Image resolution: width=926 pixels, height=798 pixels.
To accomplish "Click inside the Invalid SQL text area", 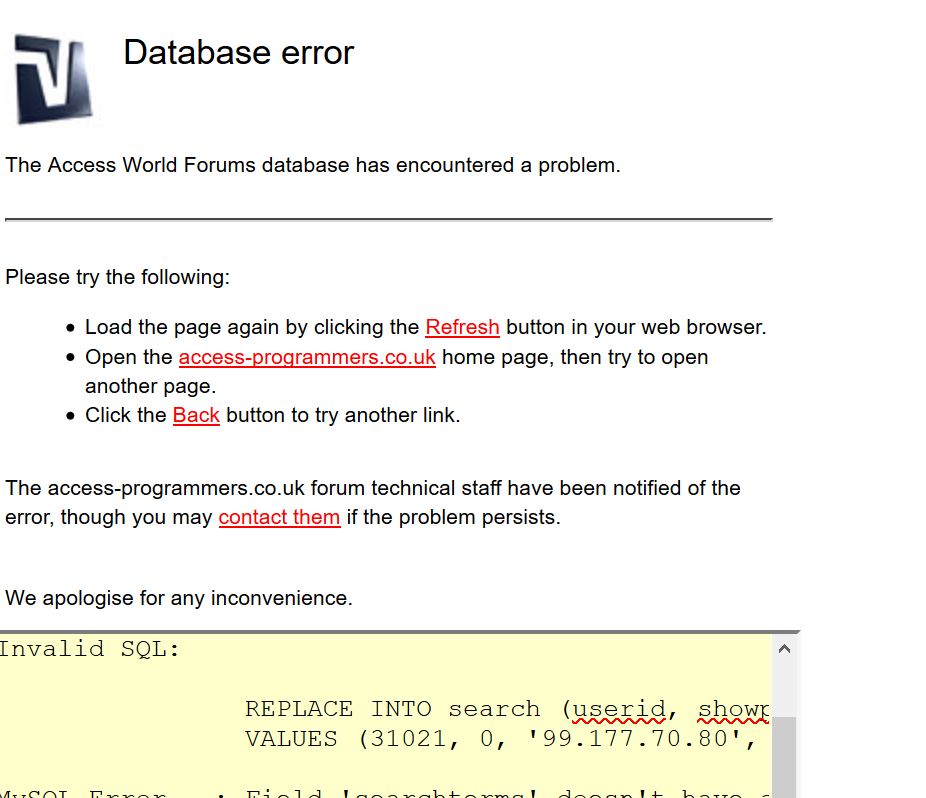I will tap(386, 716).
